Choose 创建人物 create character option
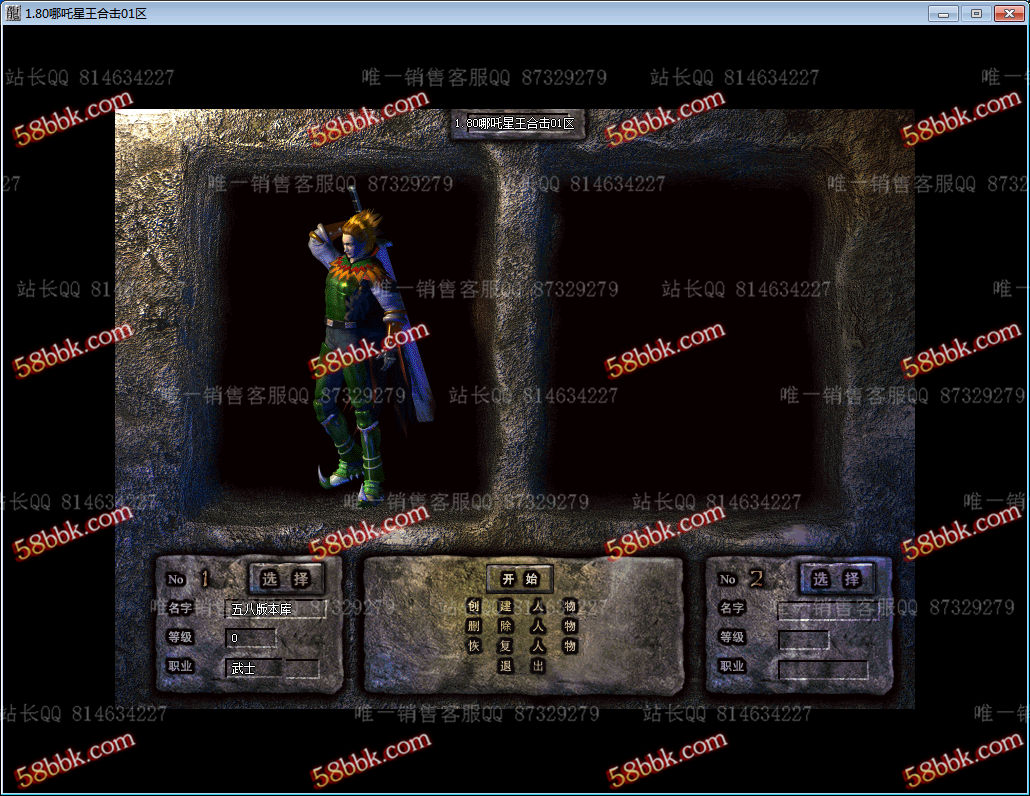This screenshot has width=1030, height=796. [x=522, y=606]
